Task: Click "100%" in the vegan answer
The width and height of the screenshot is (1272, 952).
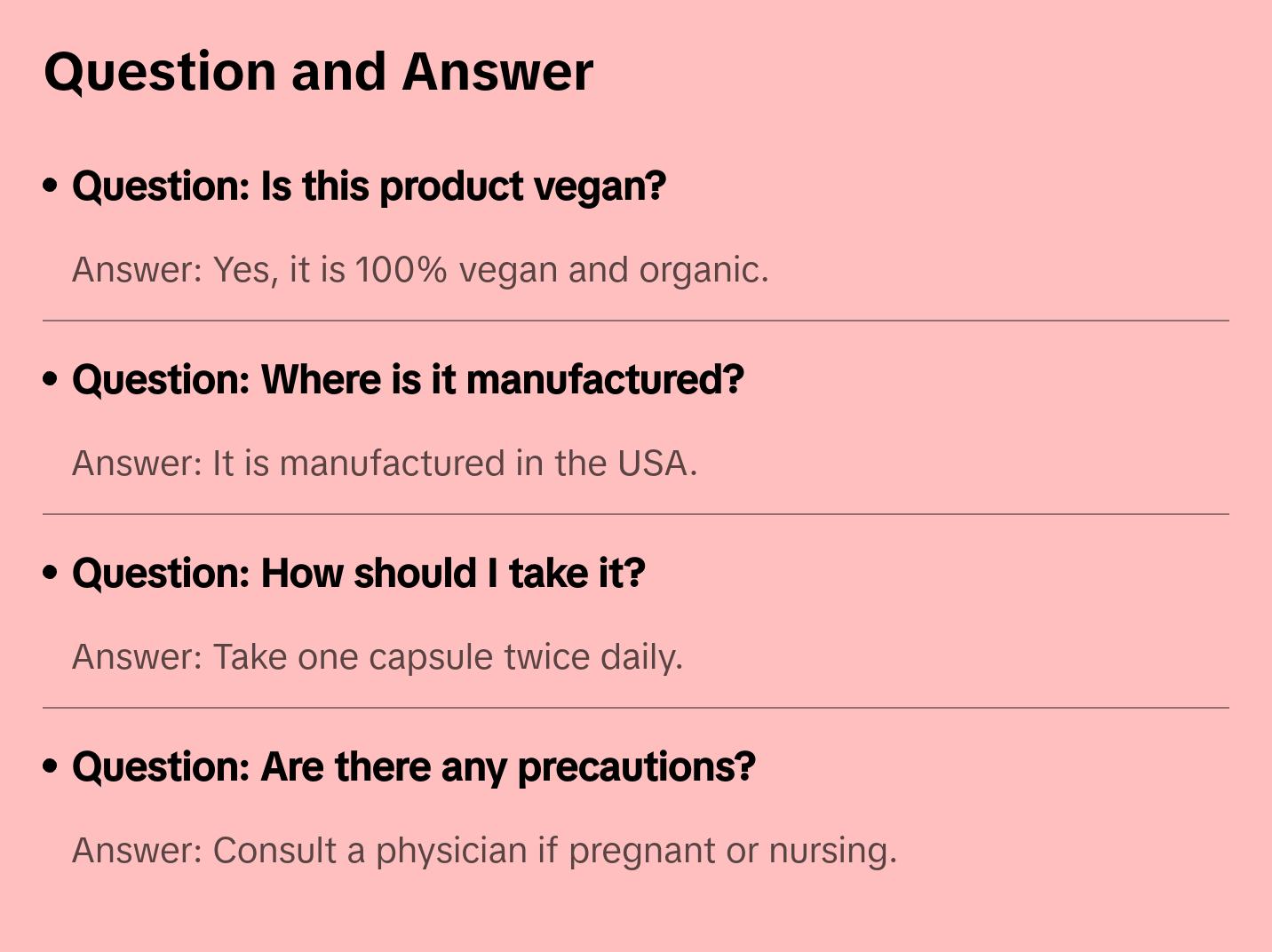Action: [x=401, y=270]
